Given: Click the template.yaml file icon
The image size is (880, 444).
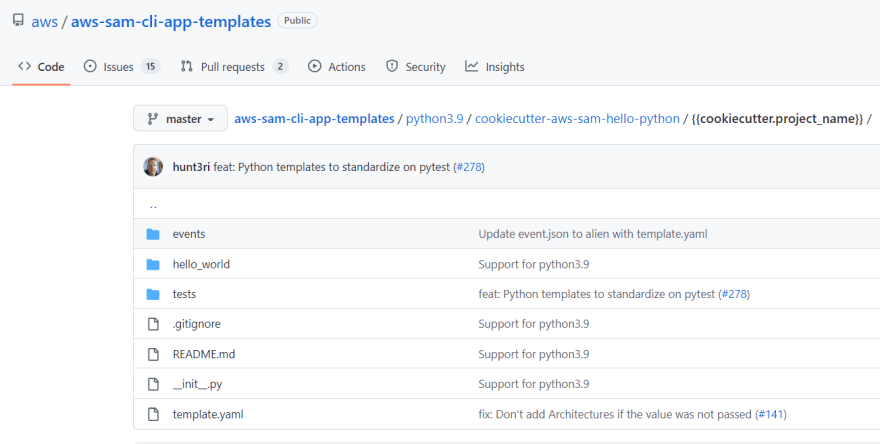Looking at the screenshot, I should point(153,414).
